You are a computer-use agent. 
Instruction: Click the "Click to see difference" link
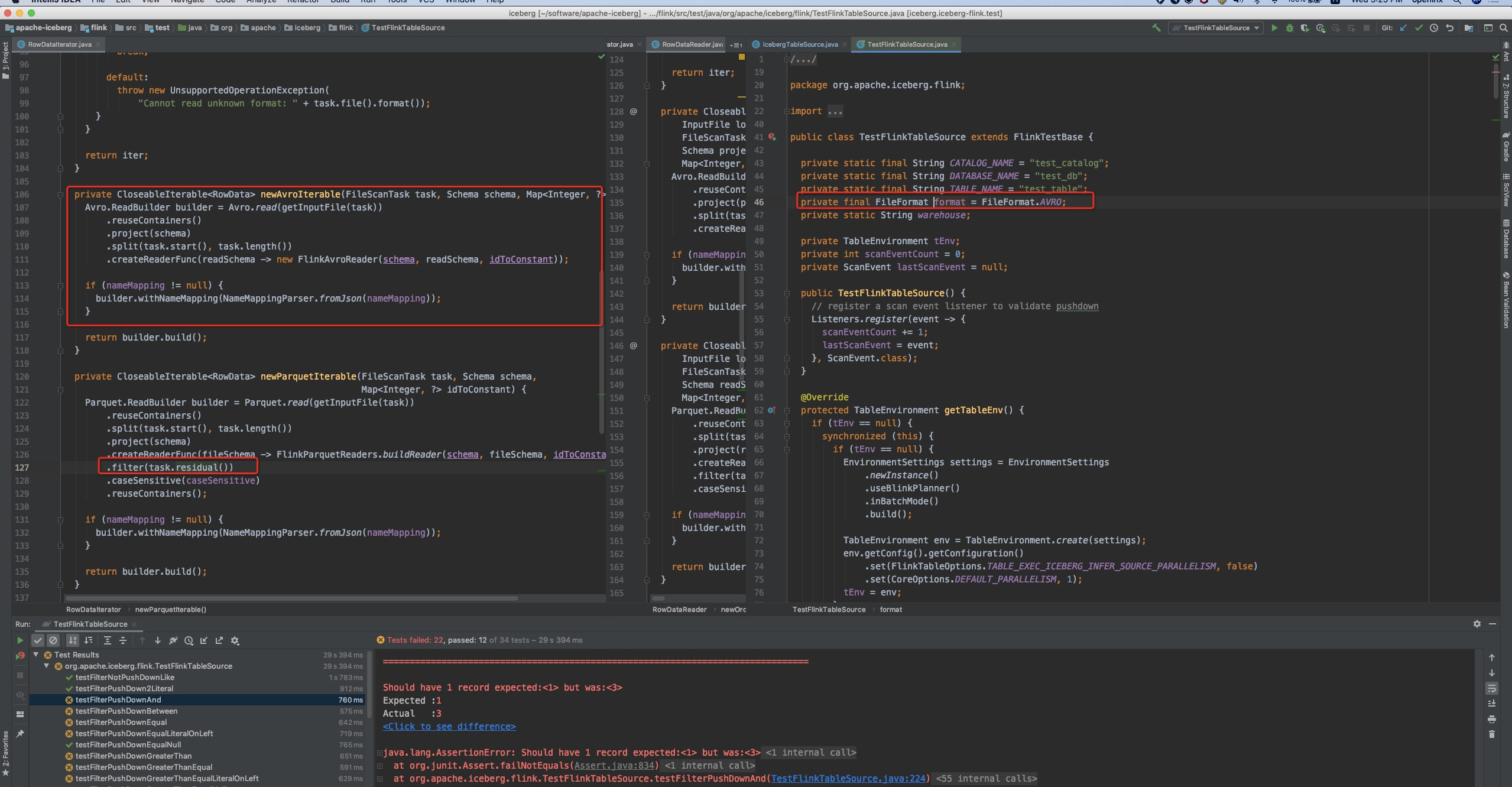[x=449, y=726]
